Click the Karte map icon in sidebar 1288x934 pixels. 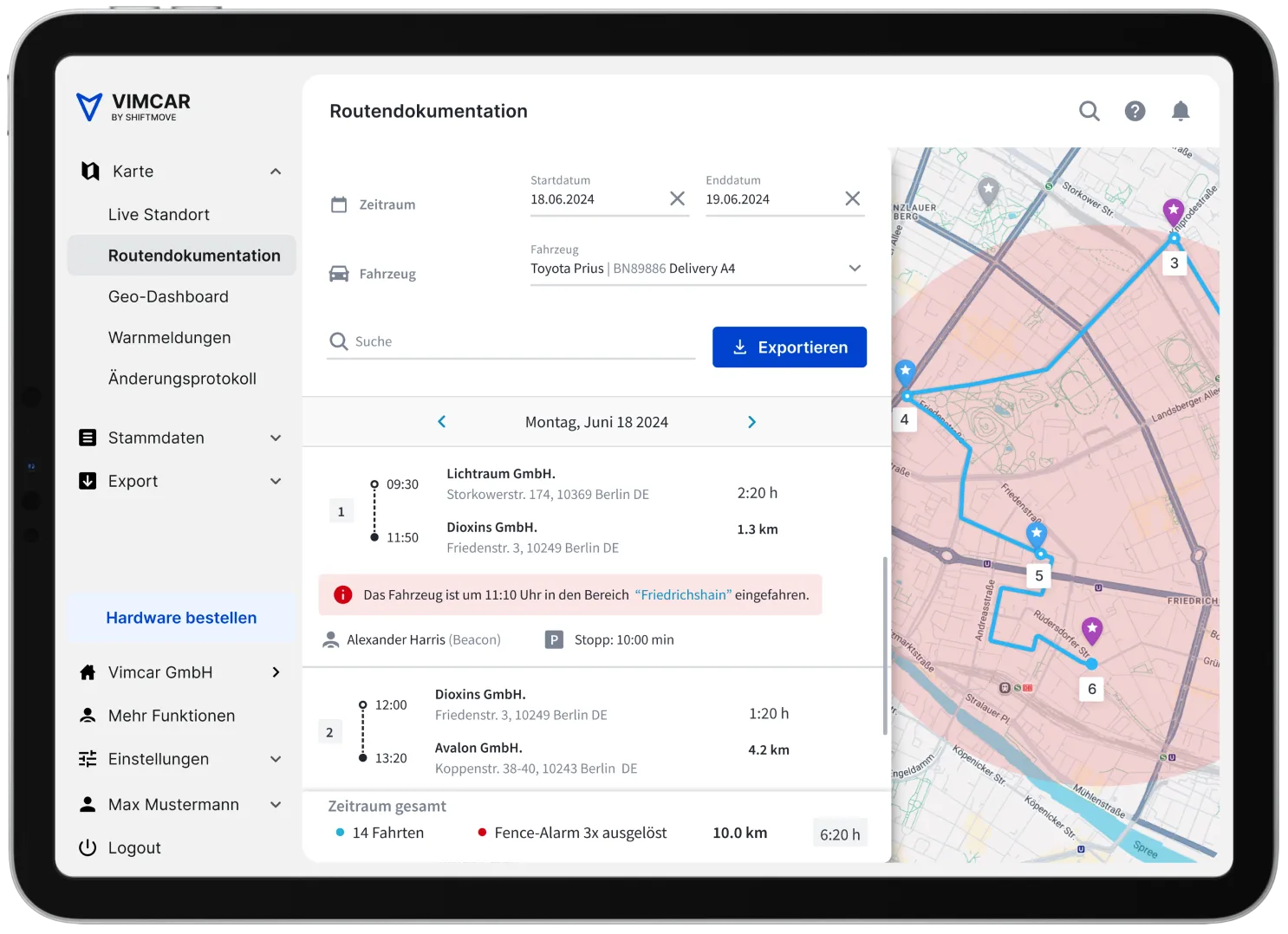pos(89,171)
